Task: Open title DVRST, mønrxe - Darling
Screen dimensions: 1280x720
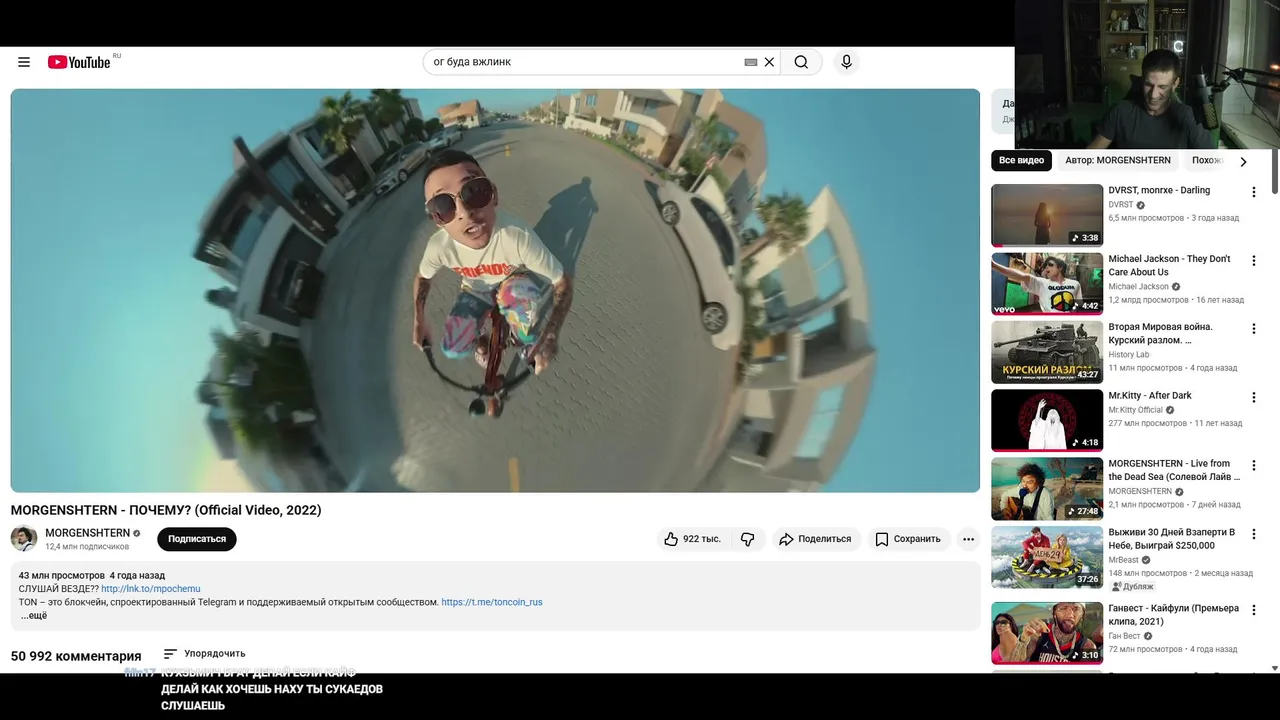Action: tap(1159, 190)
